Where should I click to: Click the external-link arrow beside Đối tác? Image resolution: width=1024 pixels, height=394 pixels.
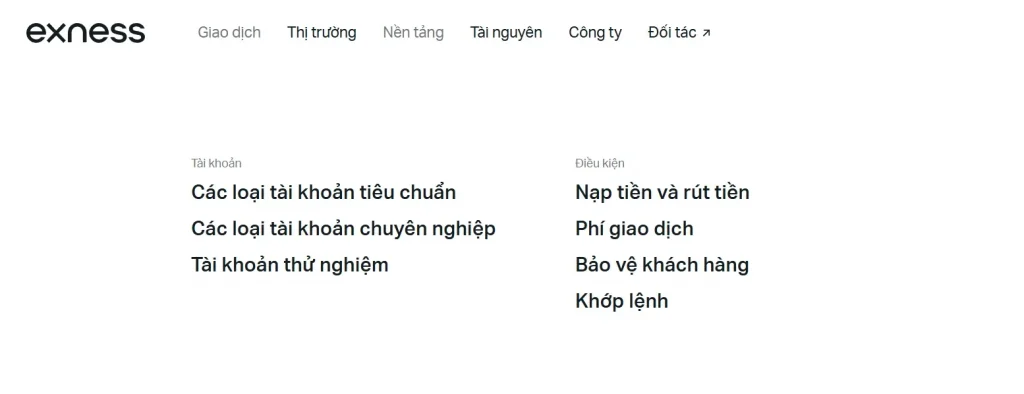click(706, 33)
